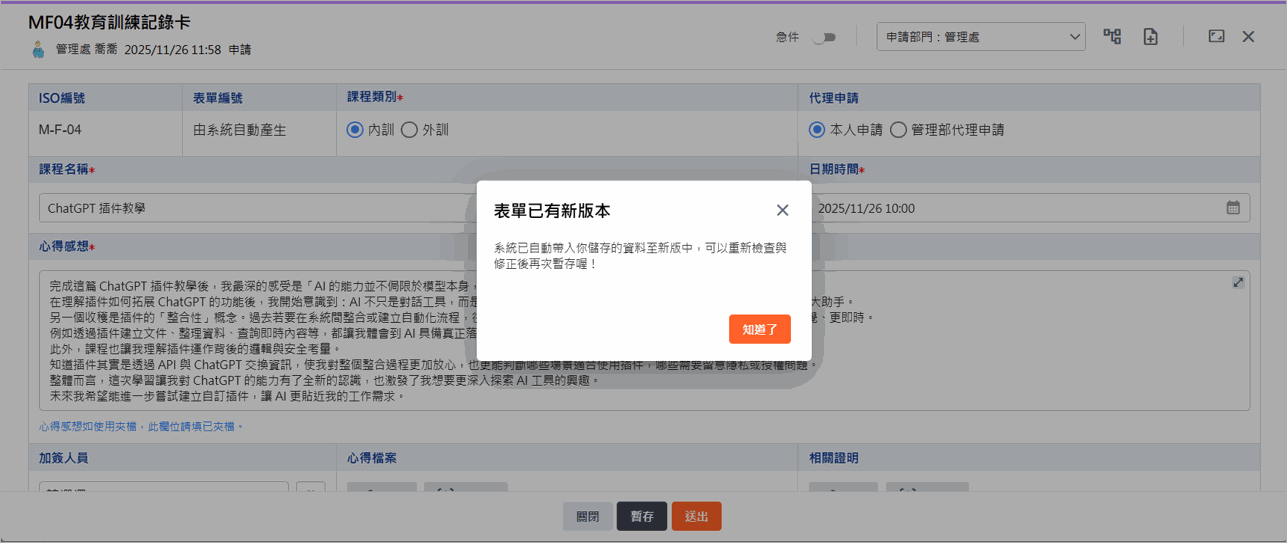Click the 暫存 save draft button
This screenshot has width=1287, height=543.
pos(641,516)
